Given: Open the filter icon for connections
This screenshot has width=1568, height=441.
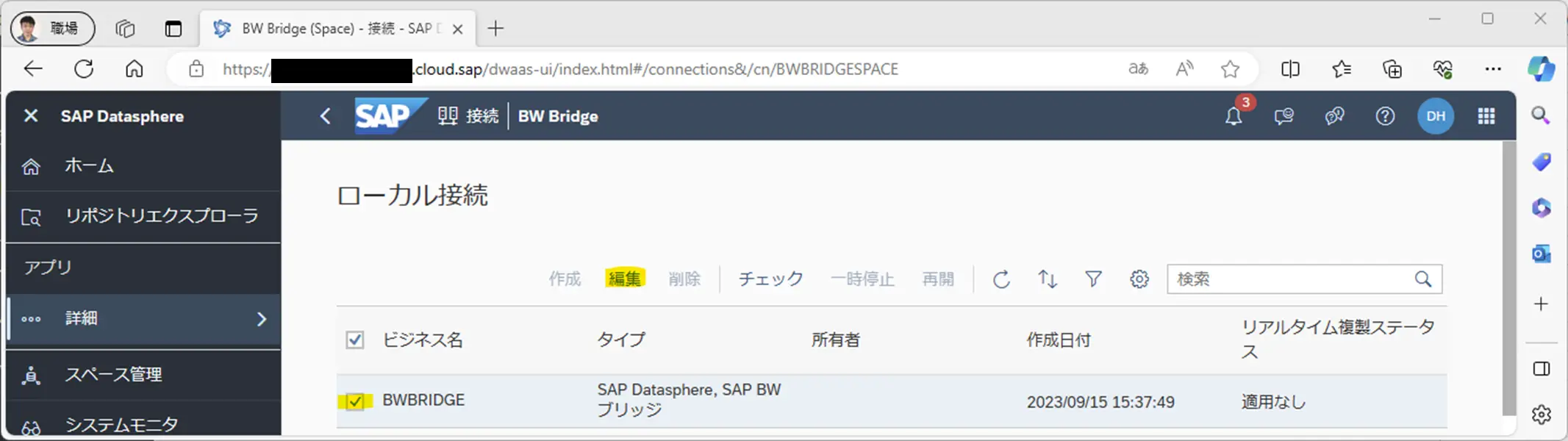Looking at the screenshot, I should [1093, 279].
